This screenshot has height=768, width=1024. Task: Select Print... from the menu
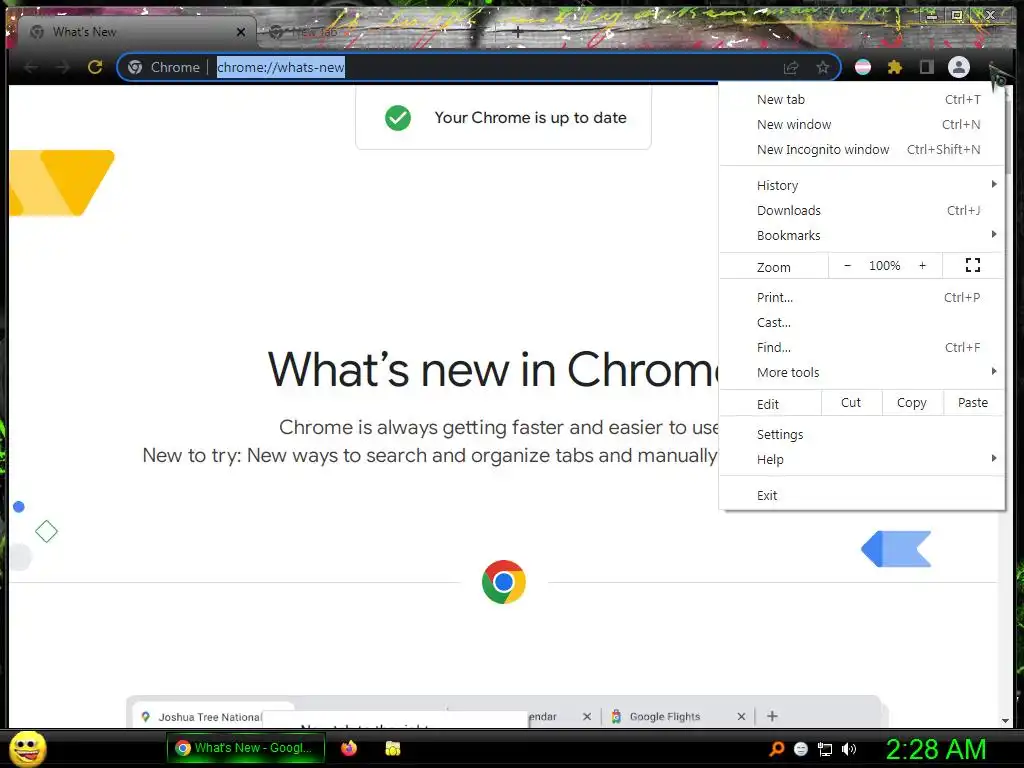[861, 297]
